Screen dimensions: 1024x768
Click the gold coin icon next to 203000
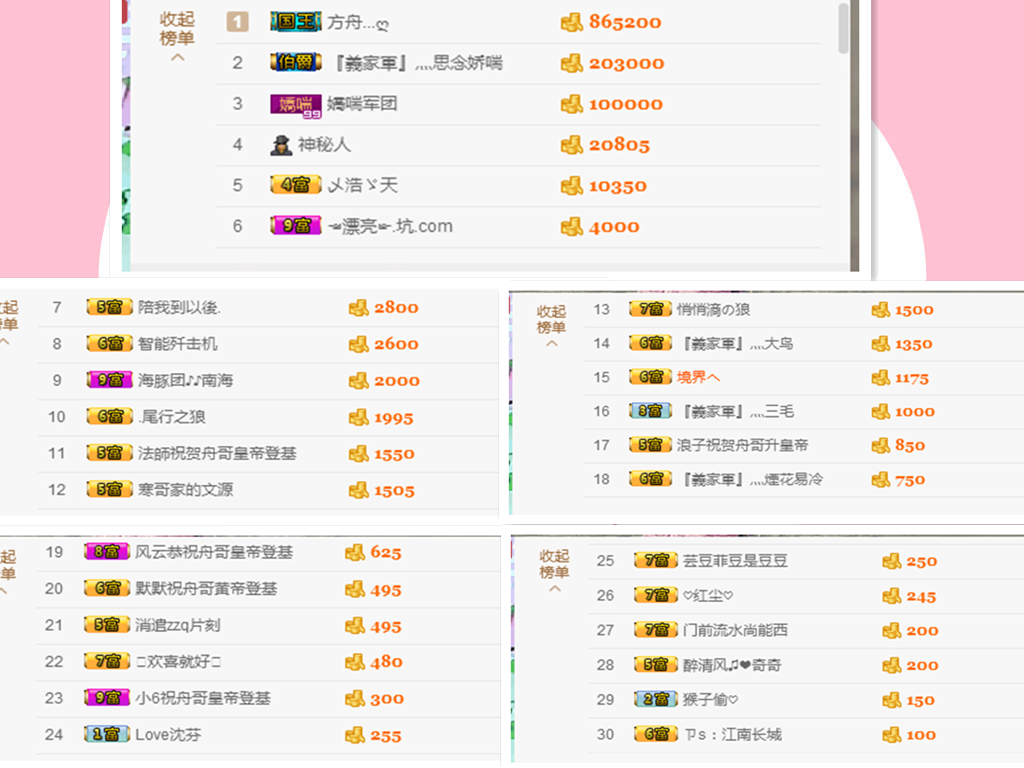(x=571, y=63)
